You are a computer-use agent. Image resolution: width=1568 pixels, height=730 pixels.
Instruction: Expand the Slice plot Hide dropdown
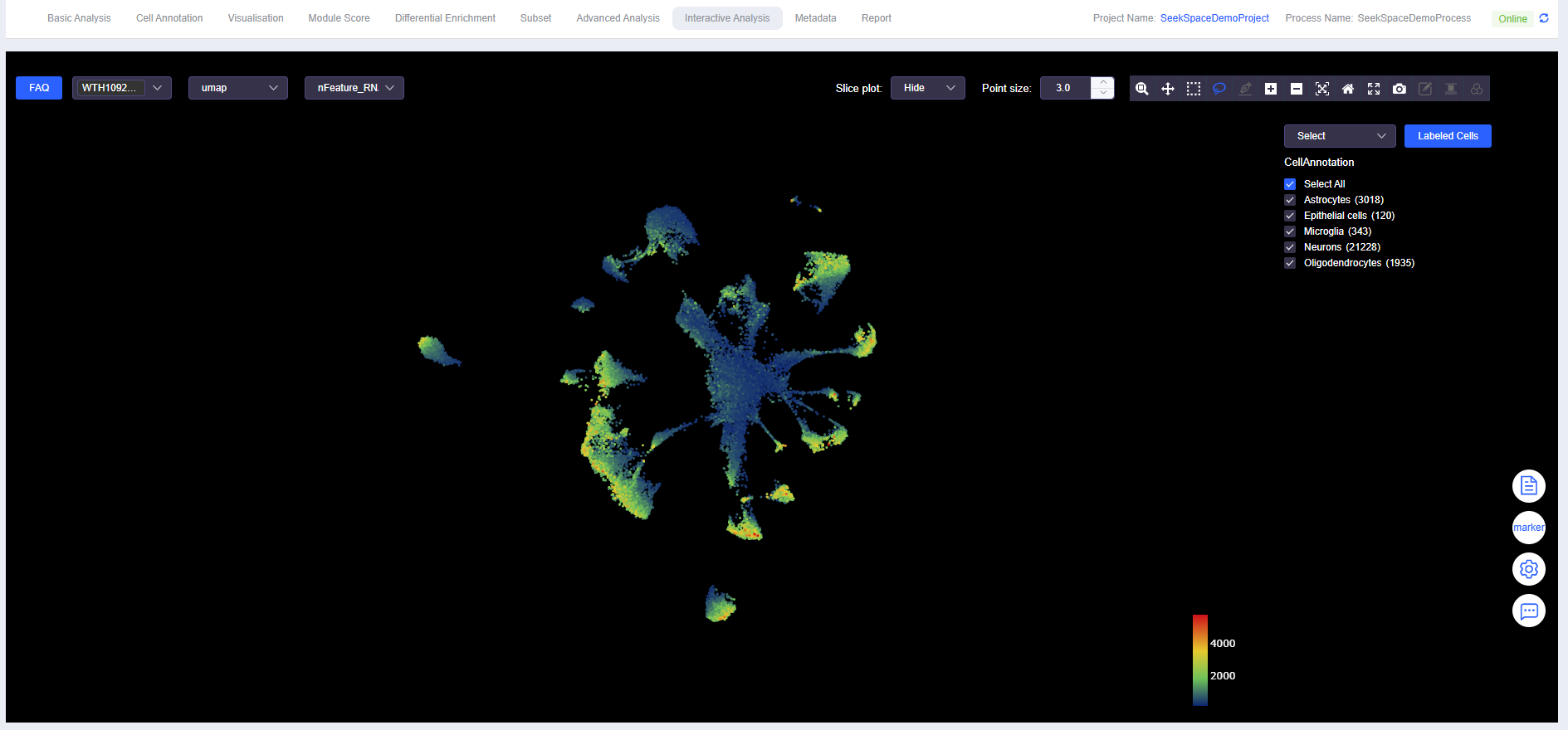[x=927, y=88]
